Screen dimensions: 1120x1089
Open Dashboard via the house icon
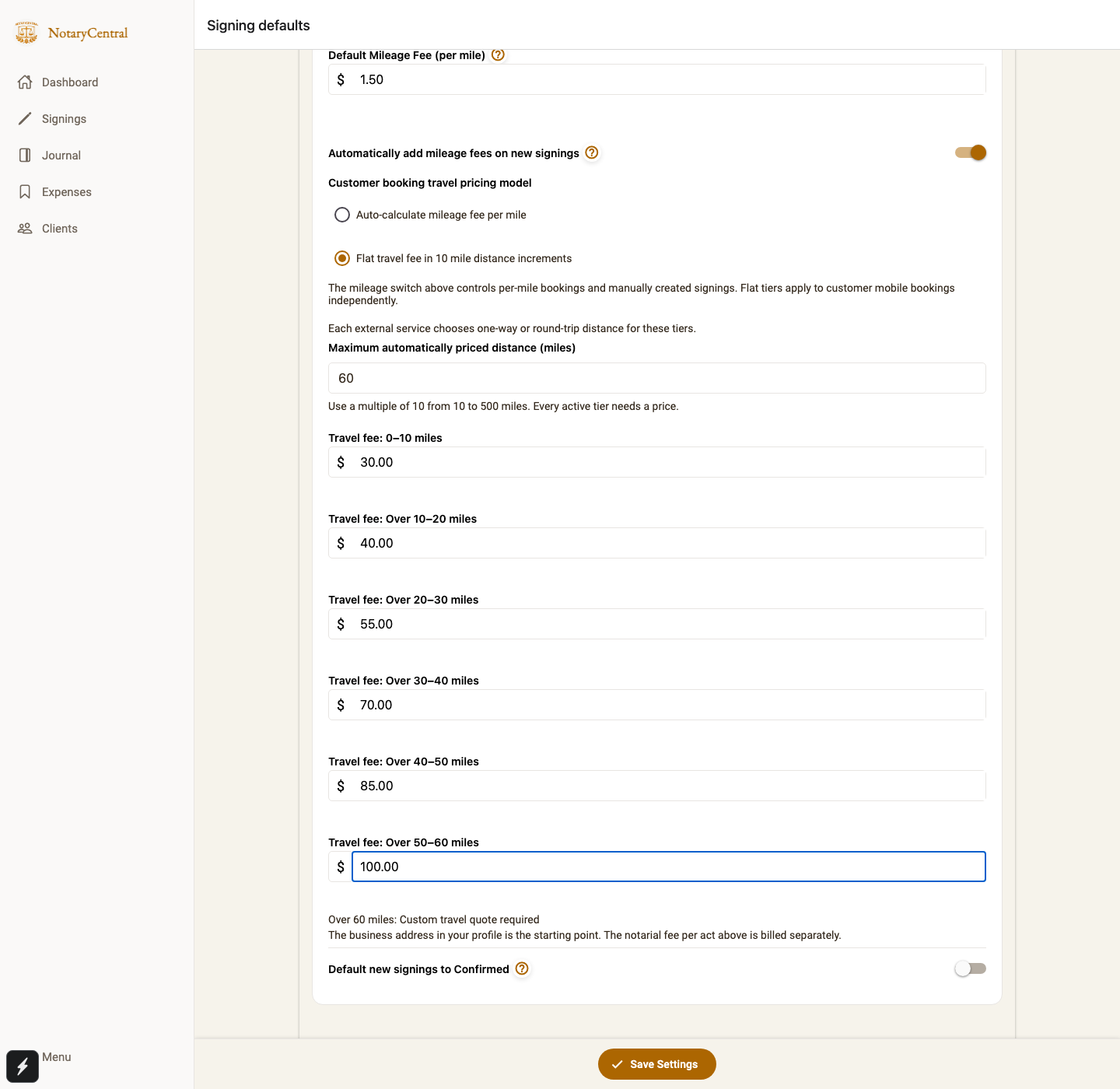[x=25, y=82]
